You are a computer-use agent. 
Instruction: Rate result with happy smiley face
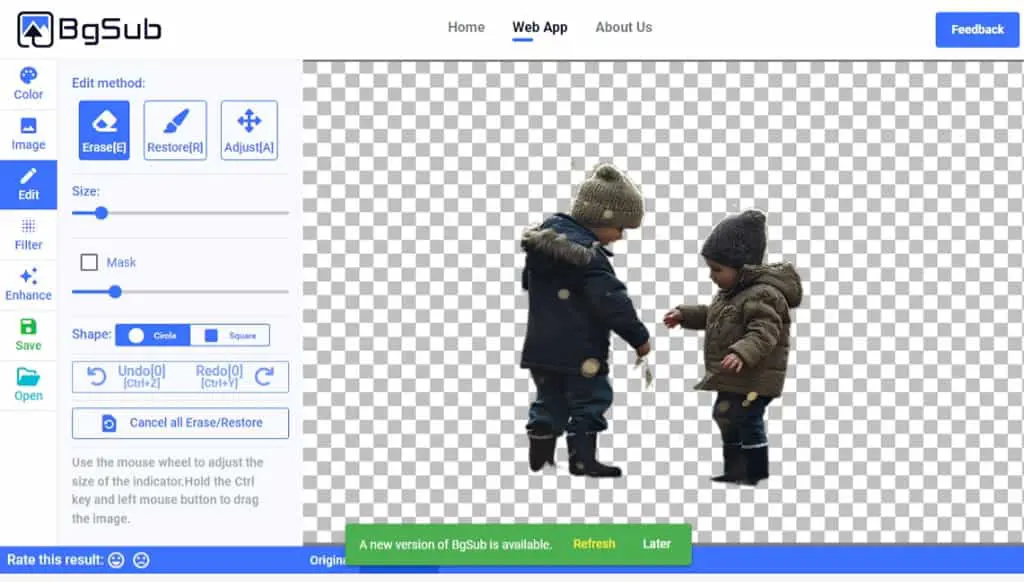click(116, 560)
